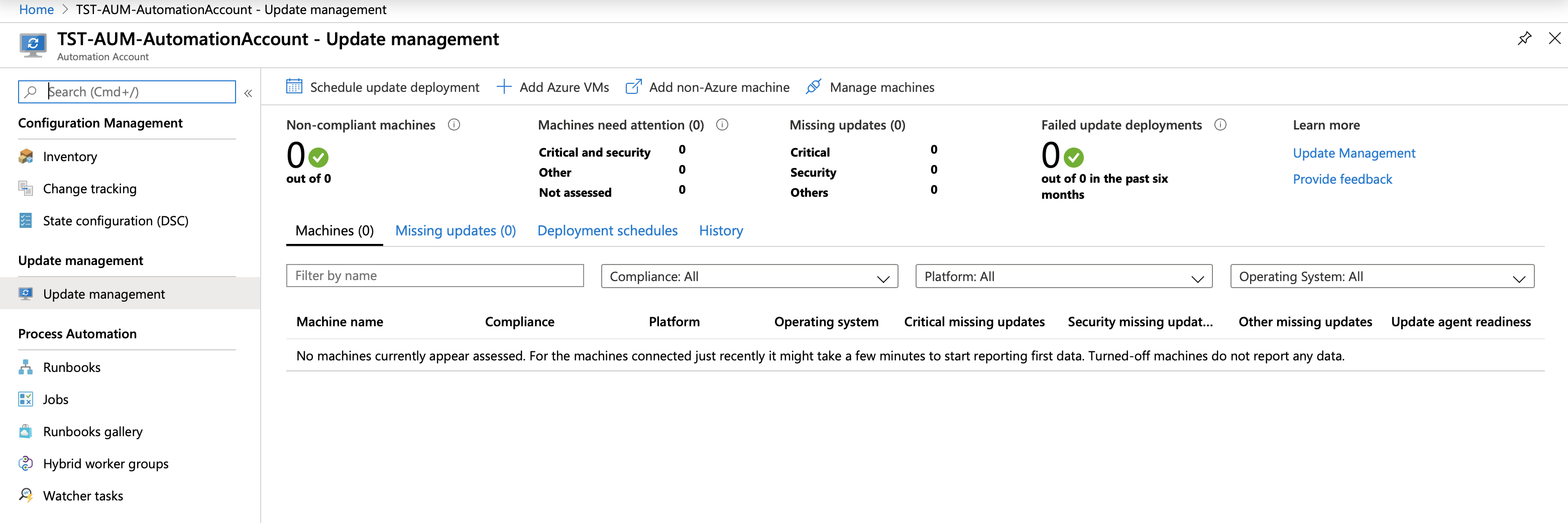
Task: Switch to the Missing updates (0) tab
Action: (x=456, y=231)
